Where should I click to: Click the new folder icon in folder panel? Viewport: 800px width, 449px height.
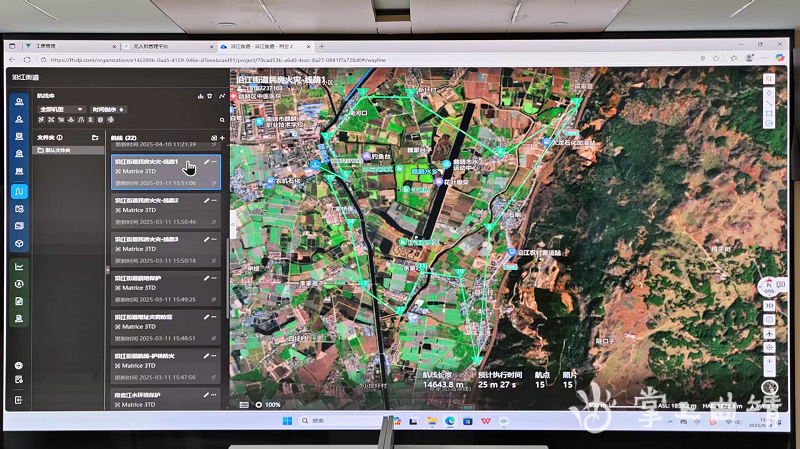[95, 137]
